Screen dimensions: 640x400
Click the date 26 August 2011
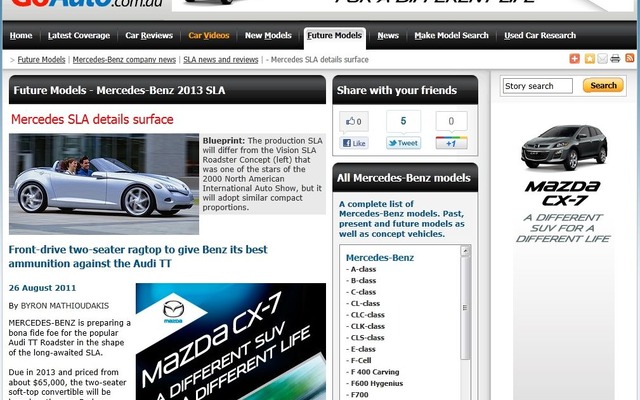tap(42, 288)
